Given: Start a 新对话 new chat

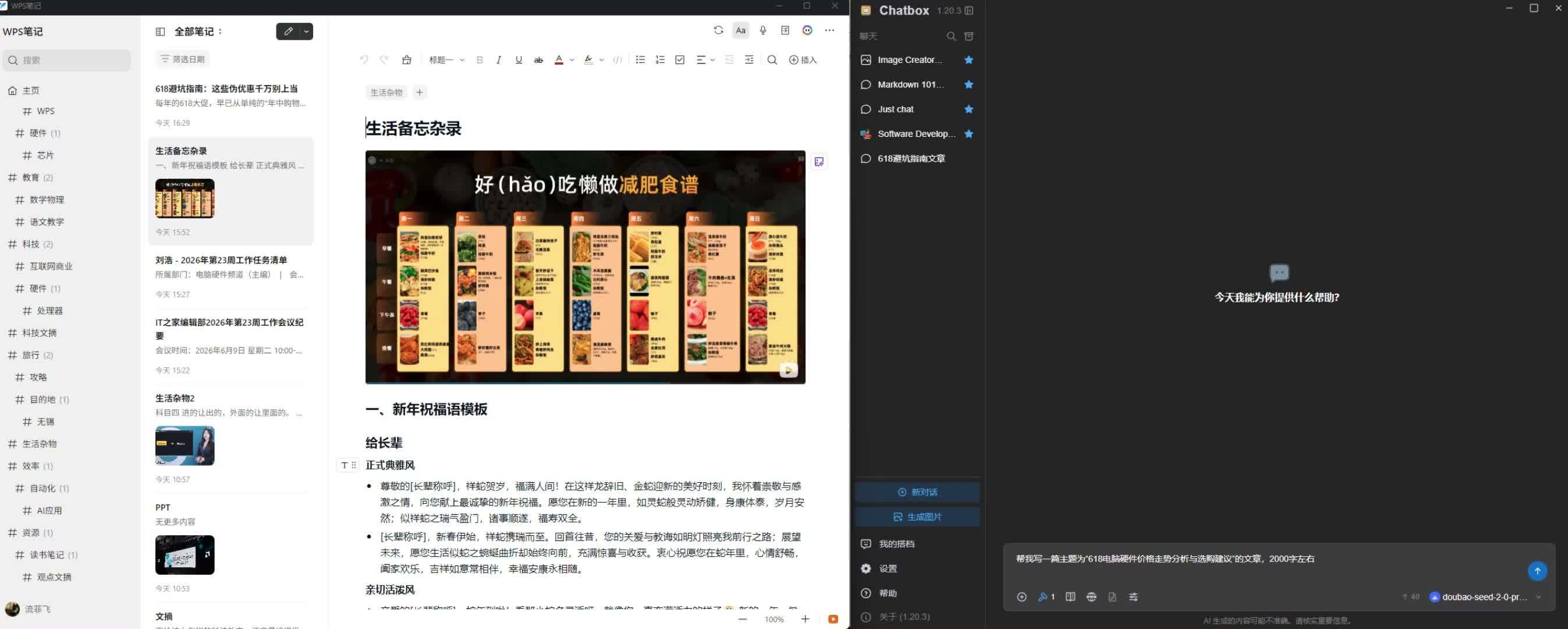Looking at the screenshot, I should pos(917,492).
